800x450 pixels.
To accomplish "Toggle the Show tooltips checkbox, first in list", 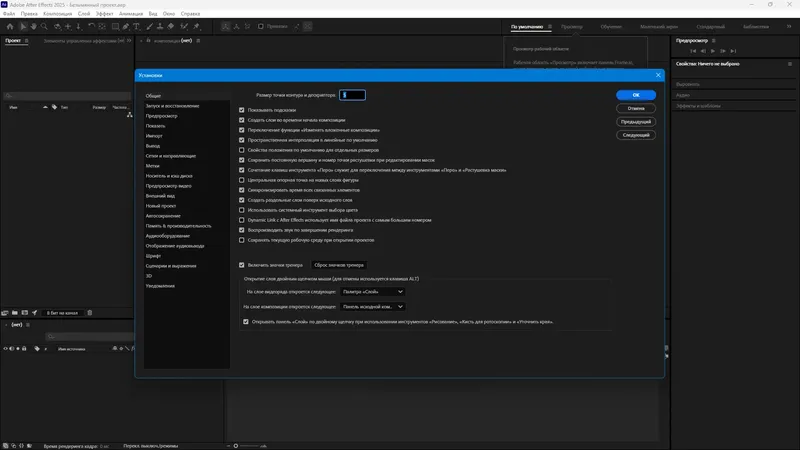I will (242, 110).
